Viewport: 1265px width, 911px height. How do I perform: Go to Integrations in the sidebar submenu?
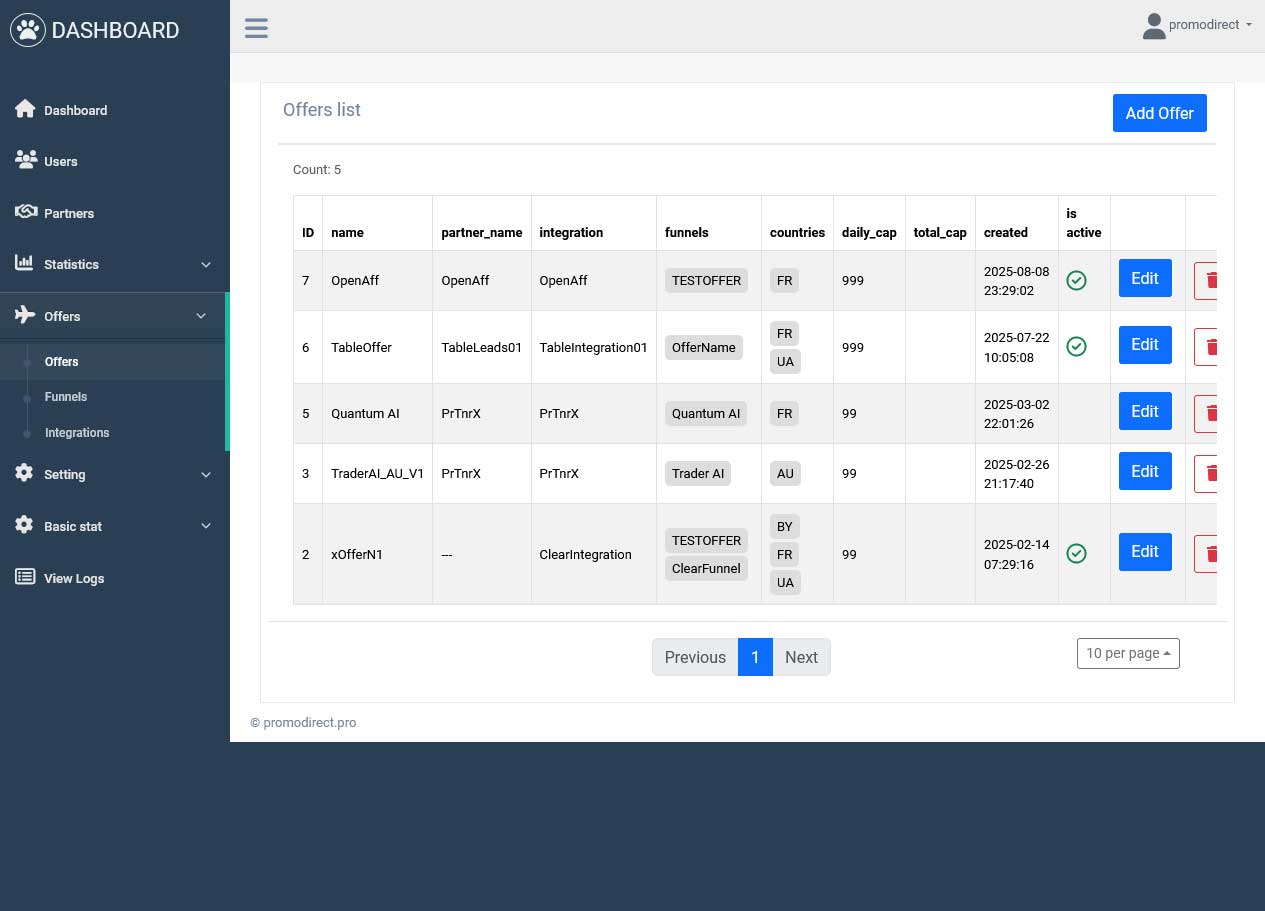[77, 433]
